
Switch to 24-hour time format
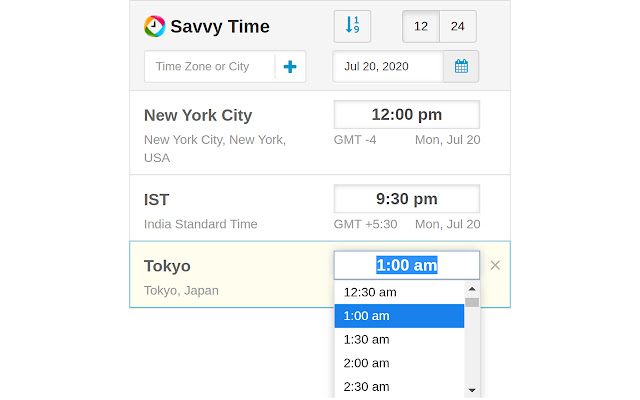(x=458, y=26)
